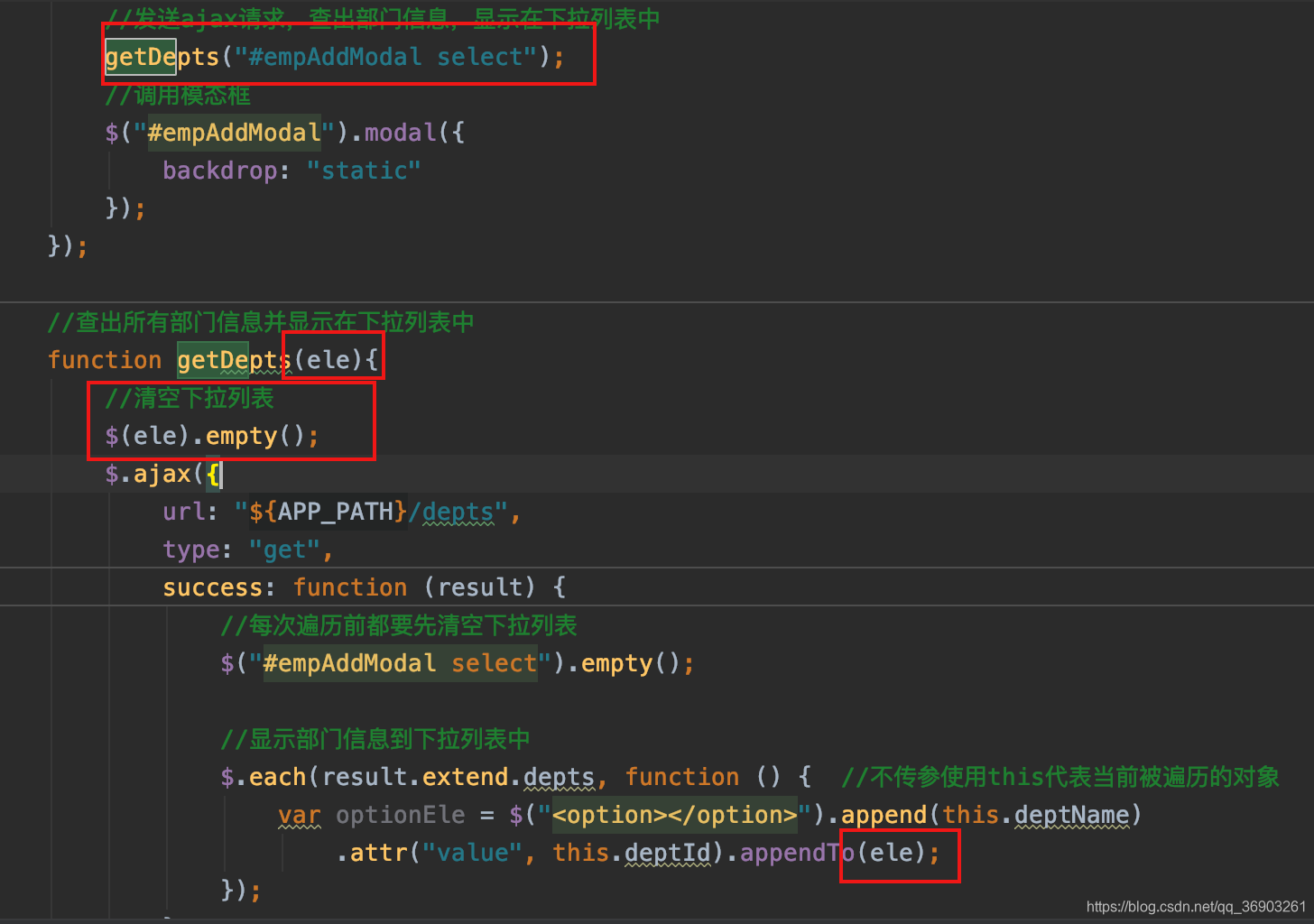
Task: Click the (ele) argument of appendTo
Action: click(891, 853)
